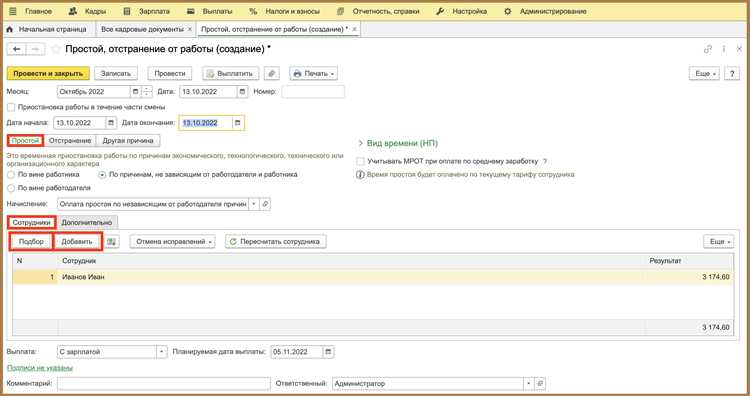
Task: Click the Месяц field Октябрь 2022
Action: pos(94,91)
